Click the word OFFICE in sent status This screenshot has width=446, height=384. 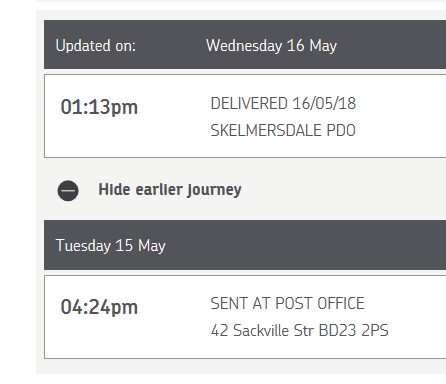(341, 303)
